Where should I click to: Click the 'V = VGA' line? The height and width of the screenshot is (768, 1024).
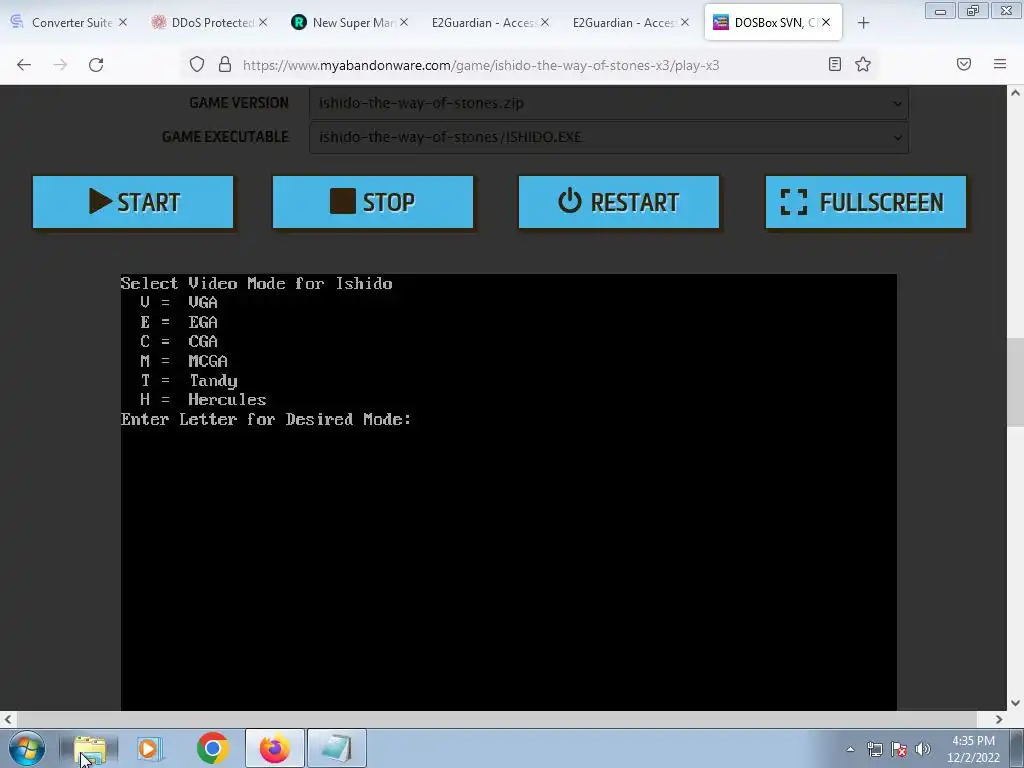coord(179,302)
